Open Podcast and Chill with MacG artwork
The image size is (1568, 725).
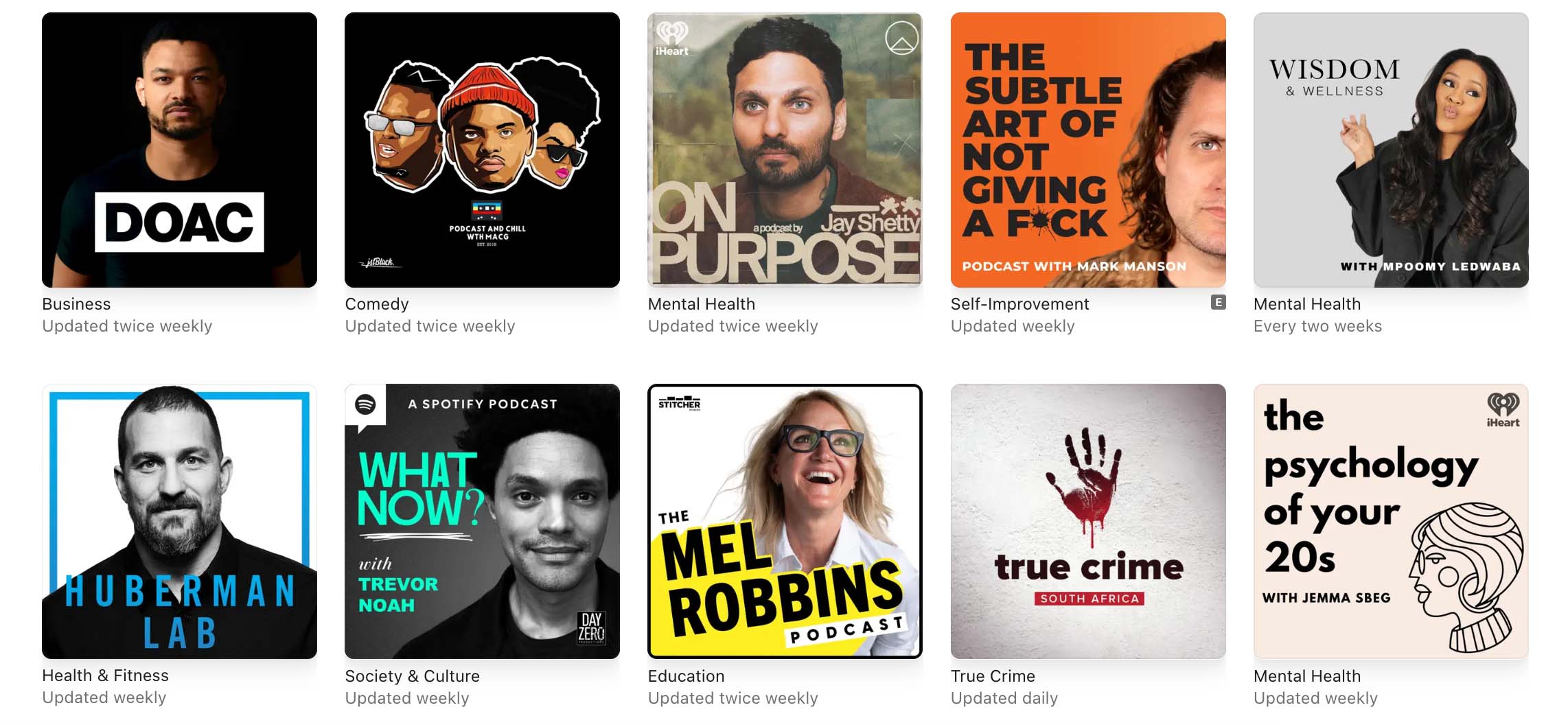(x=482, y=150)
